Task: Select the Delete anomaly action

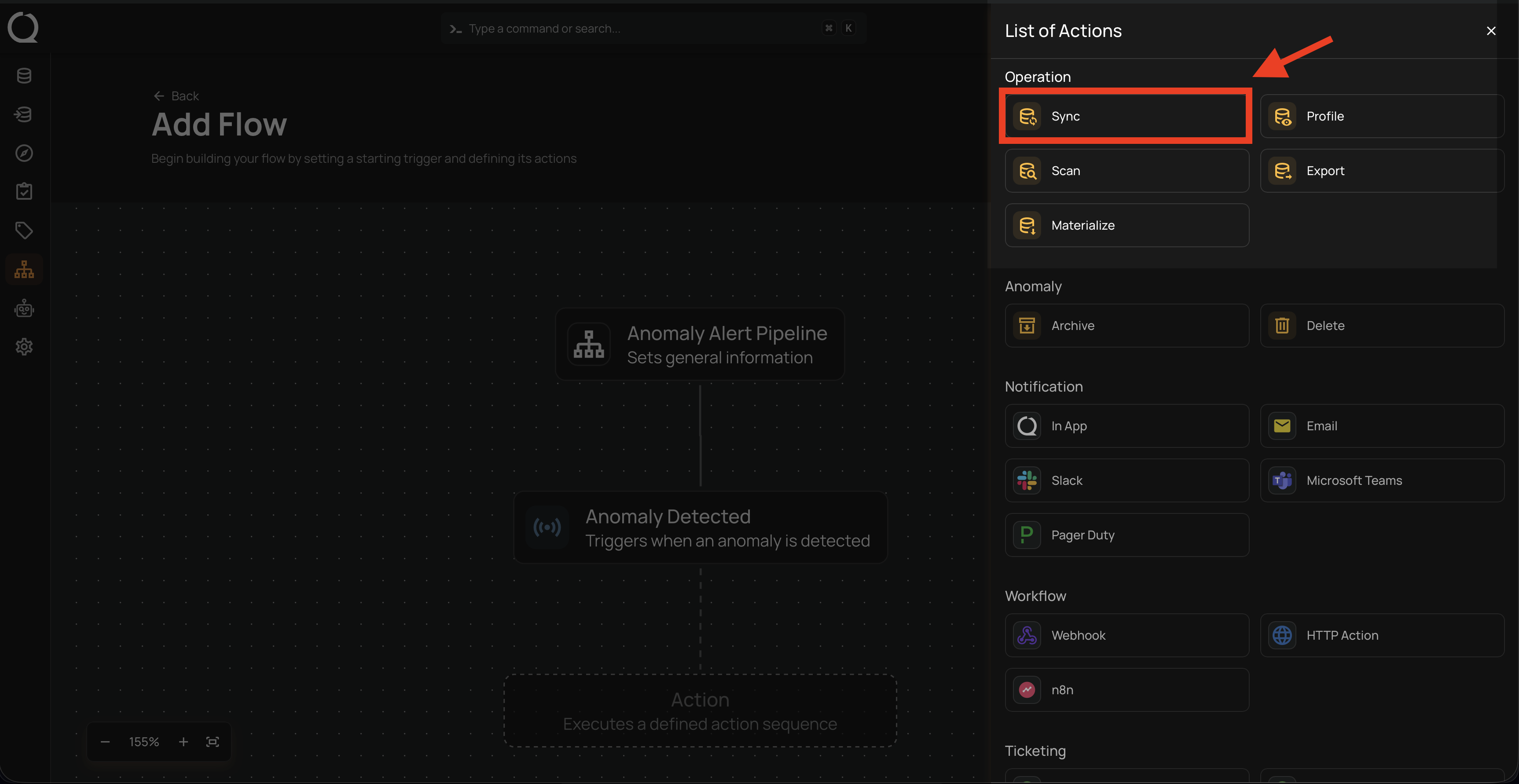Action: coord(1381,326)
